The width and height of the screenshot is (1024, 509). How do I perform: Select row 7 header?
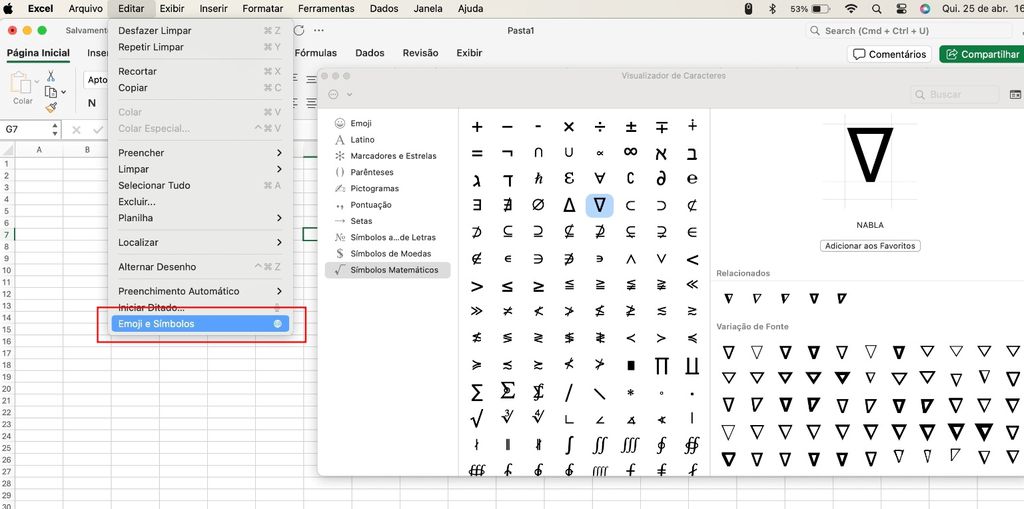click(7, 235)
